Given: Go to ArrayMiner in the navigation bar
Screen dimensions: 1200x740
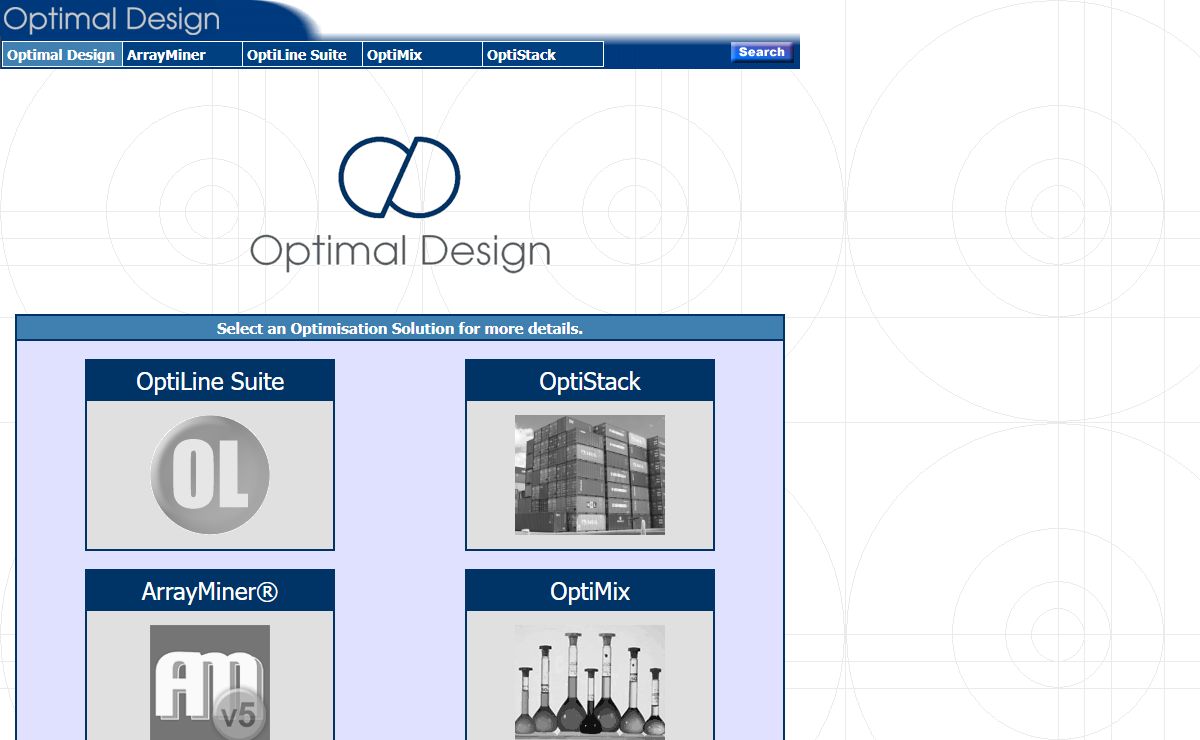Looking at the screenshot, I should pyautogui.click(x=166, y=55).
